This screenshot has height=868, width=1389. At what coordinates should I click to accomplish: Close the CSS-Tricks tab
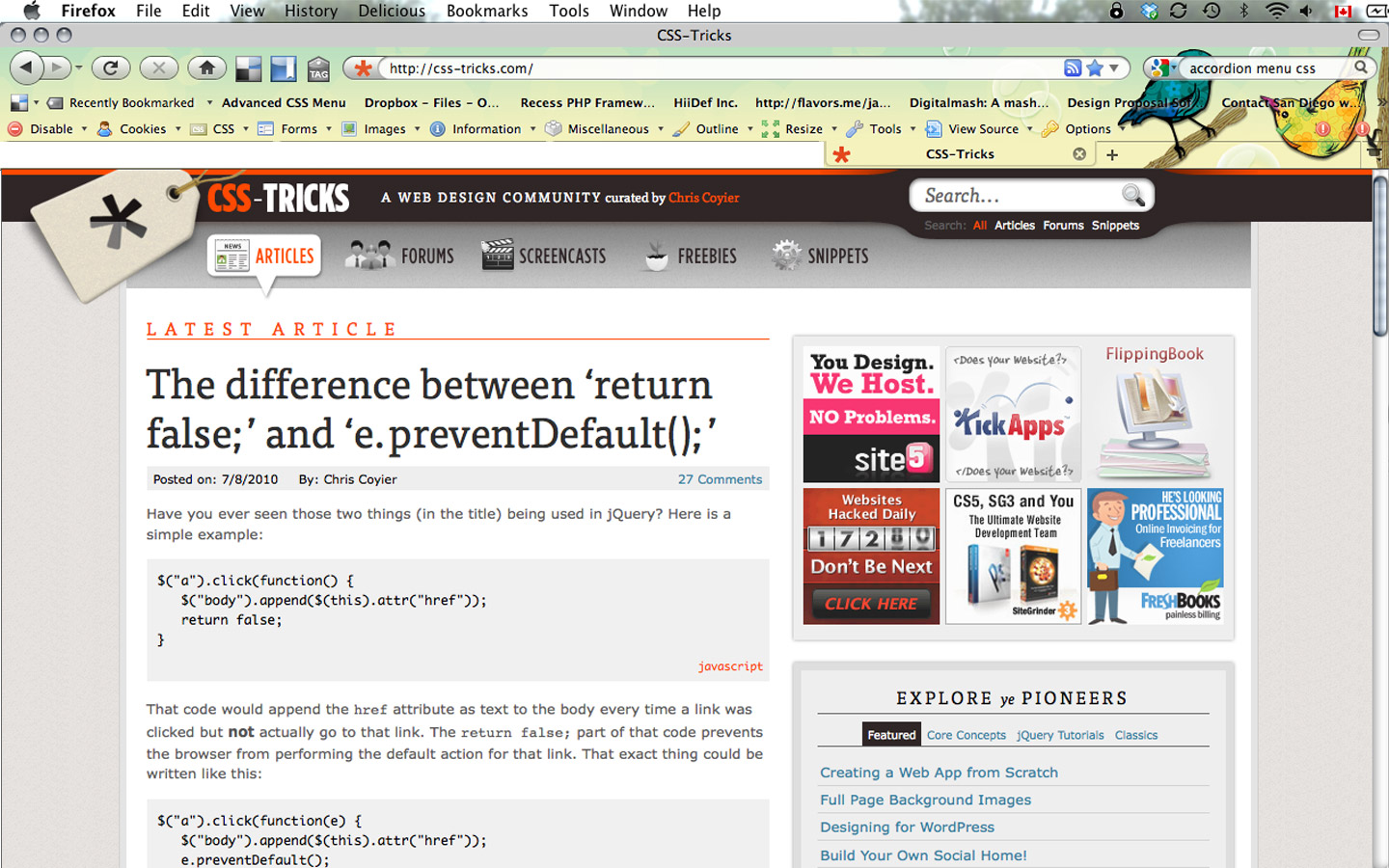tap(1079, 154)
